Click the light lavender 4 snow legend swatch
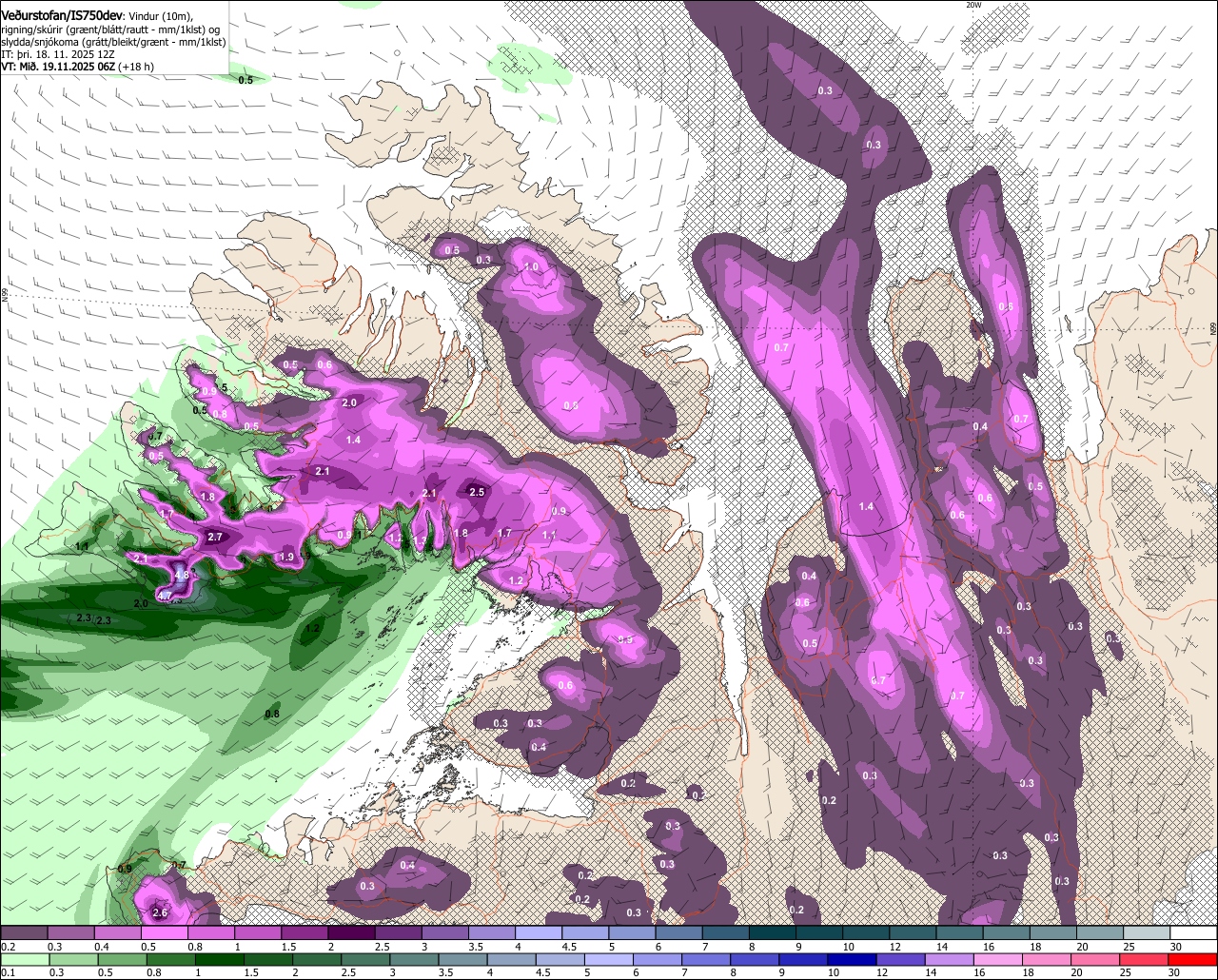Image resolution: width=1218 pixels, height=980 pixels. (539, 933)
